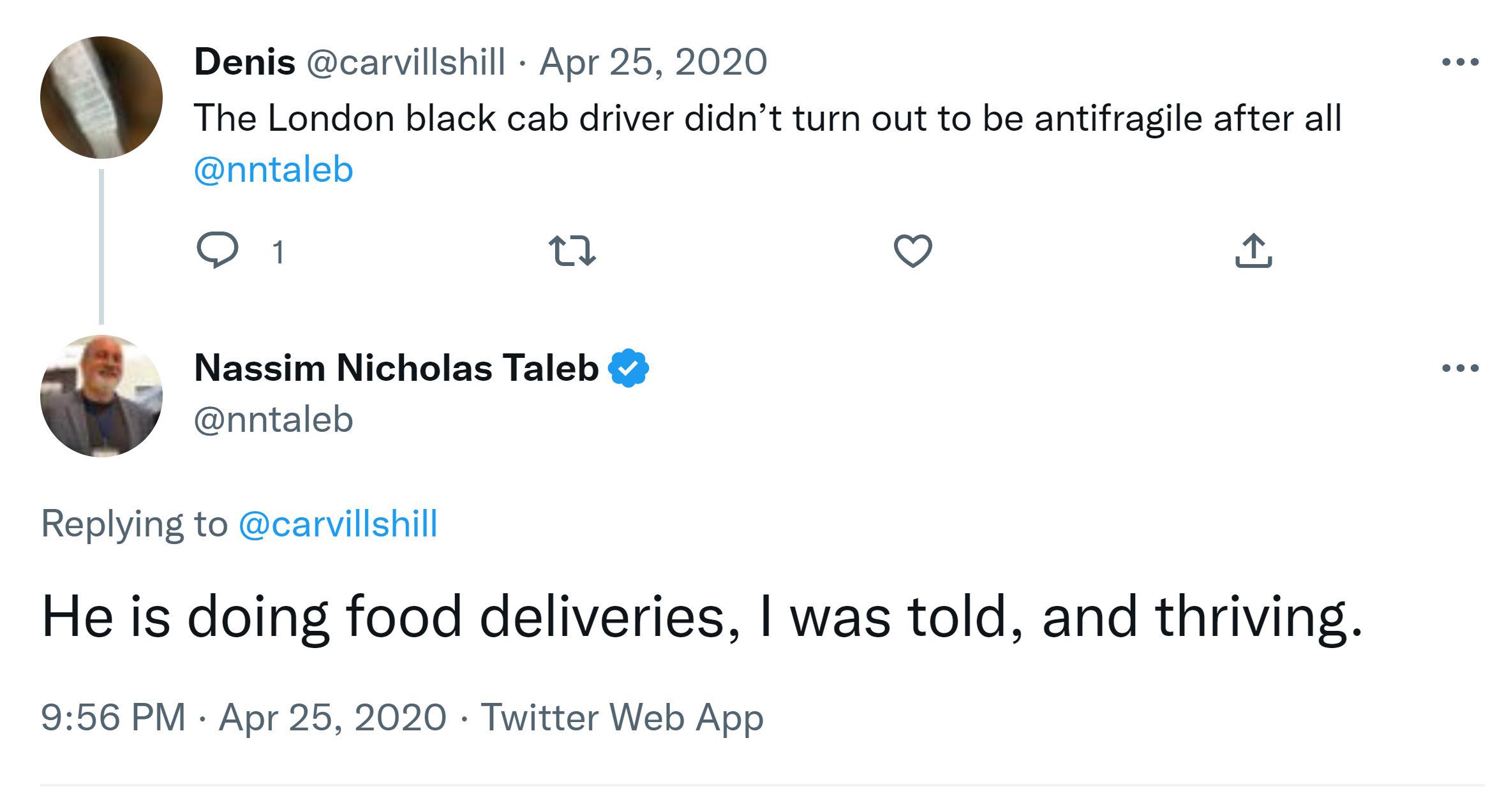The width and height of the screenshot is (1511, 812).
Task: Open the Apr 25, 2020 date on Denis's tweet
Action: point(653,62)
